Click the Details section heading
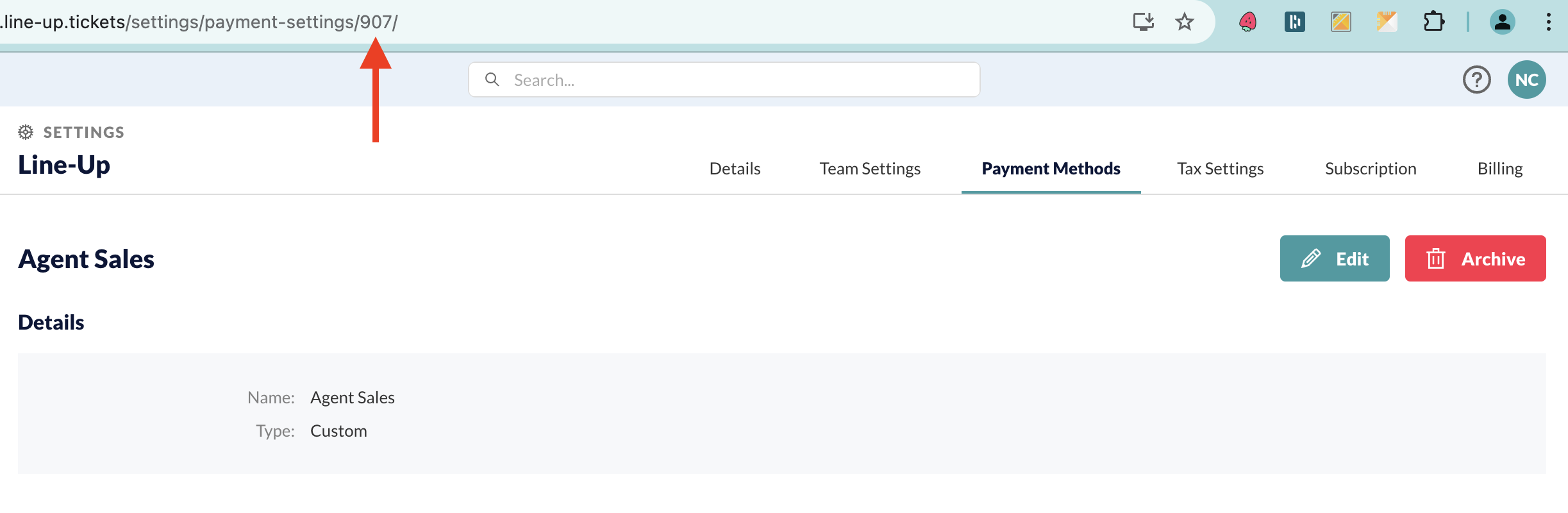The image size is (1568, 513). point(51,322)
